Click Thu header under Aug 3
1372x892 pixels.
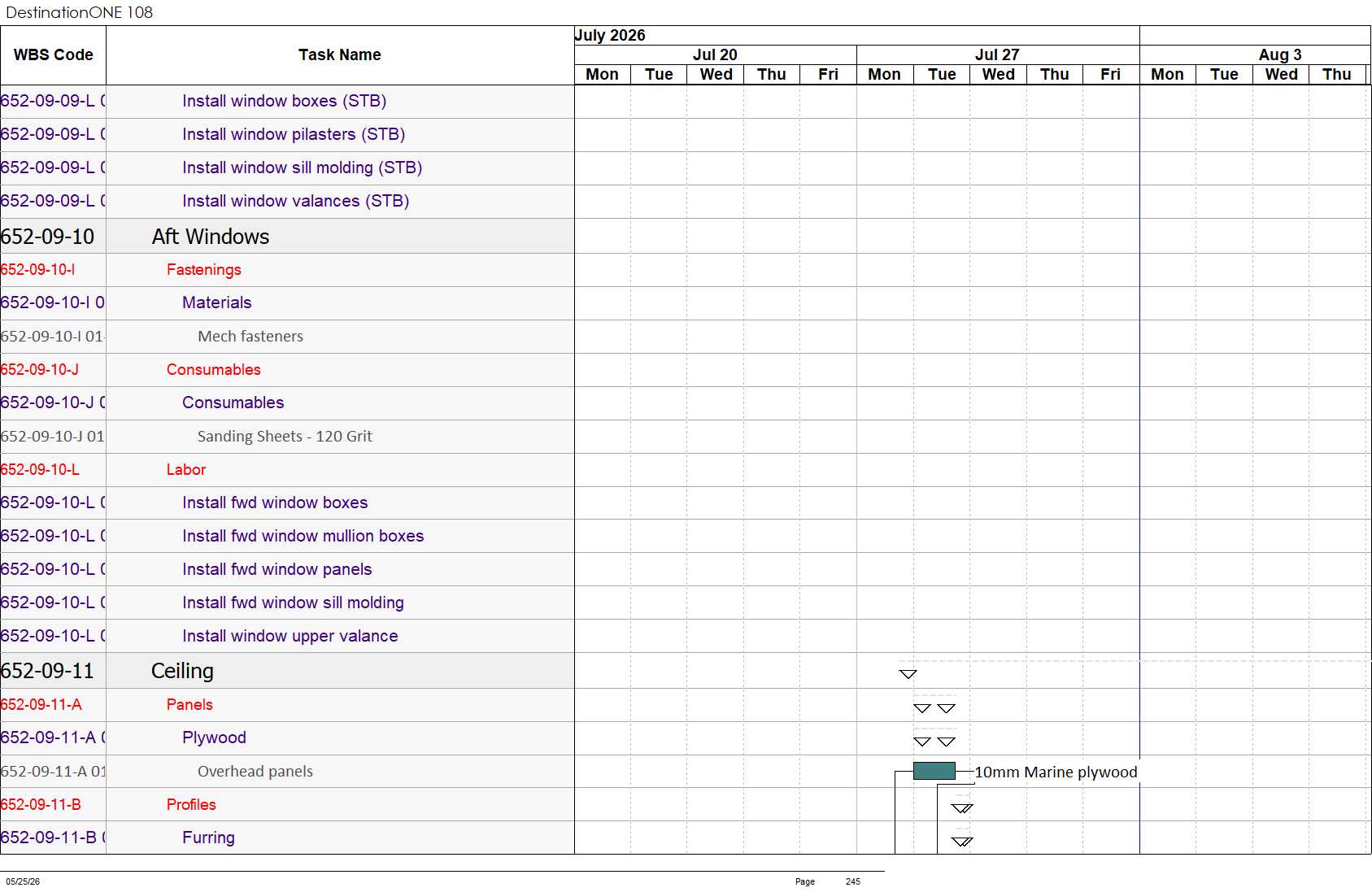1336,74
